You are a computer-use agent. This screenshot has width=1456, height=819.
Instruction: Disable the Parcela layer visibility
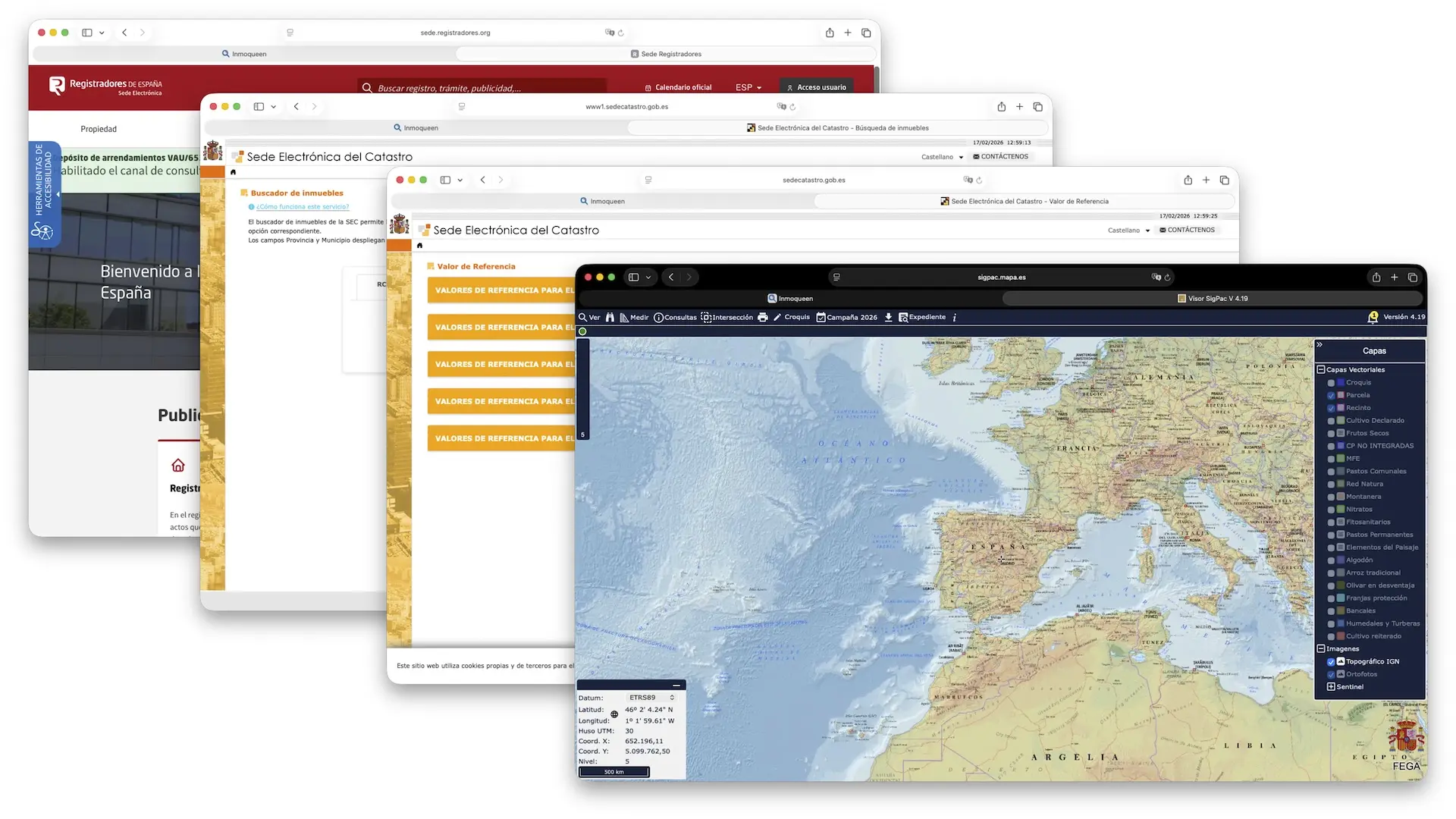click(x=1329, y=395)
